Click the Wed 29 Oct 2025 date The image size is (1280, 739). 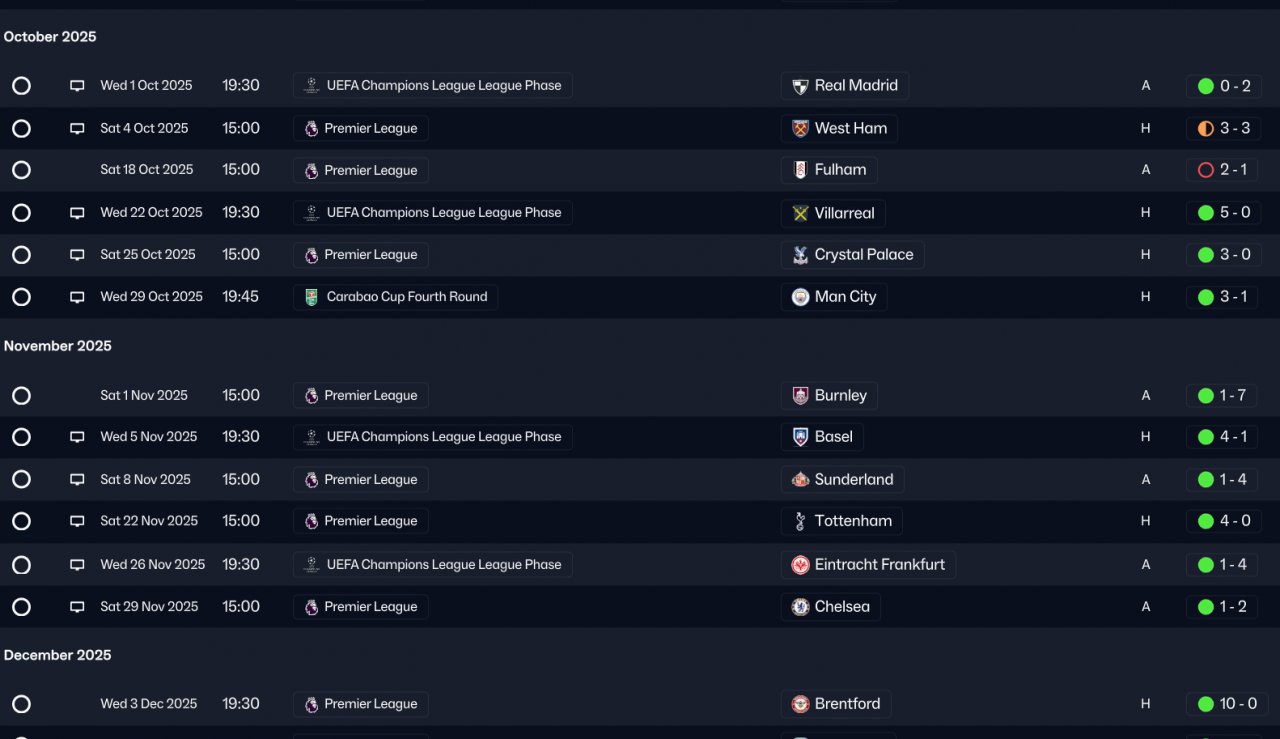click(x=151, y=297)
